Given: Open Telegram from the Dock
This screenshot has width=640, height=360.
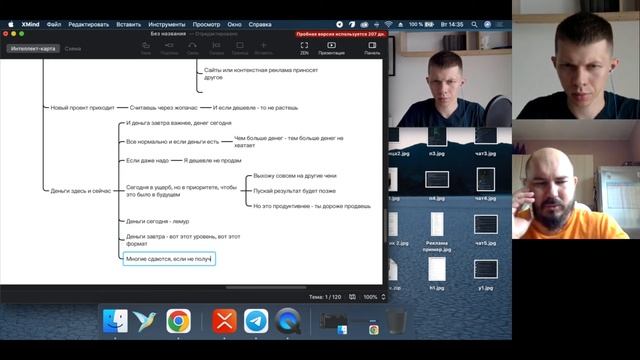Looking at the screenshot, I should pyautogui.click(x=256, y=321).
